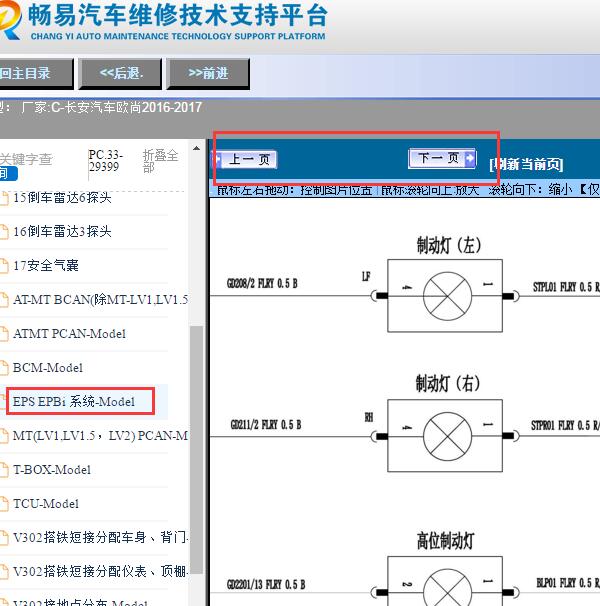Click document icon beside 16倒车雷达3探头

click(3, 232)
